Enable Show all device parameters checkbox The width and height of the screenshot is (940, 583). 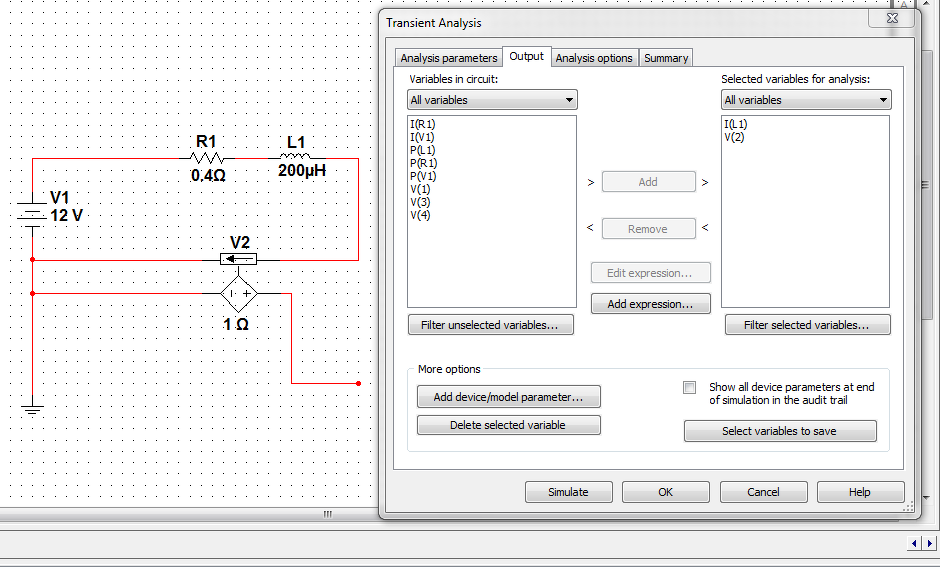pos(689,387)
